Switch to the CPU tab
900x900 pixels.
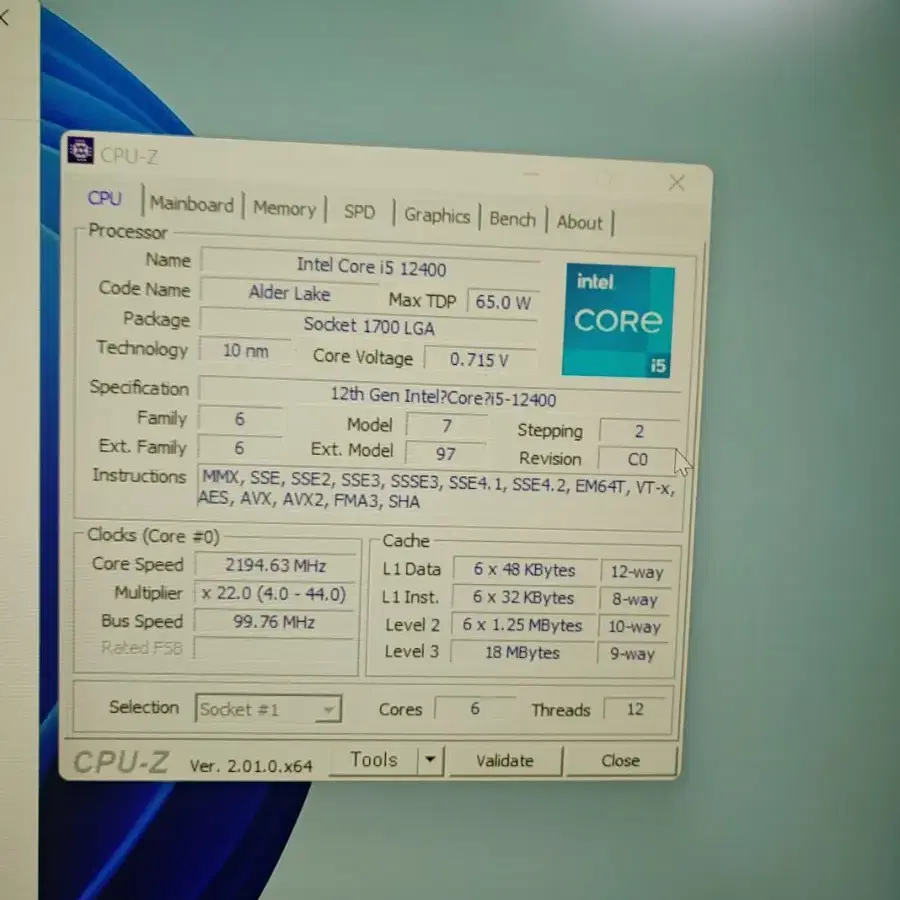104,199
